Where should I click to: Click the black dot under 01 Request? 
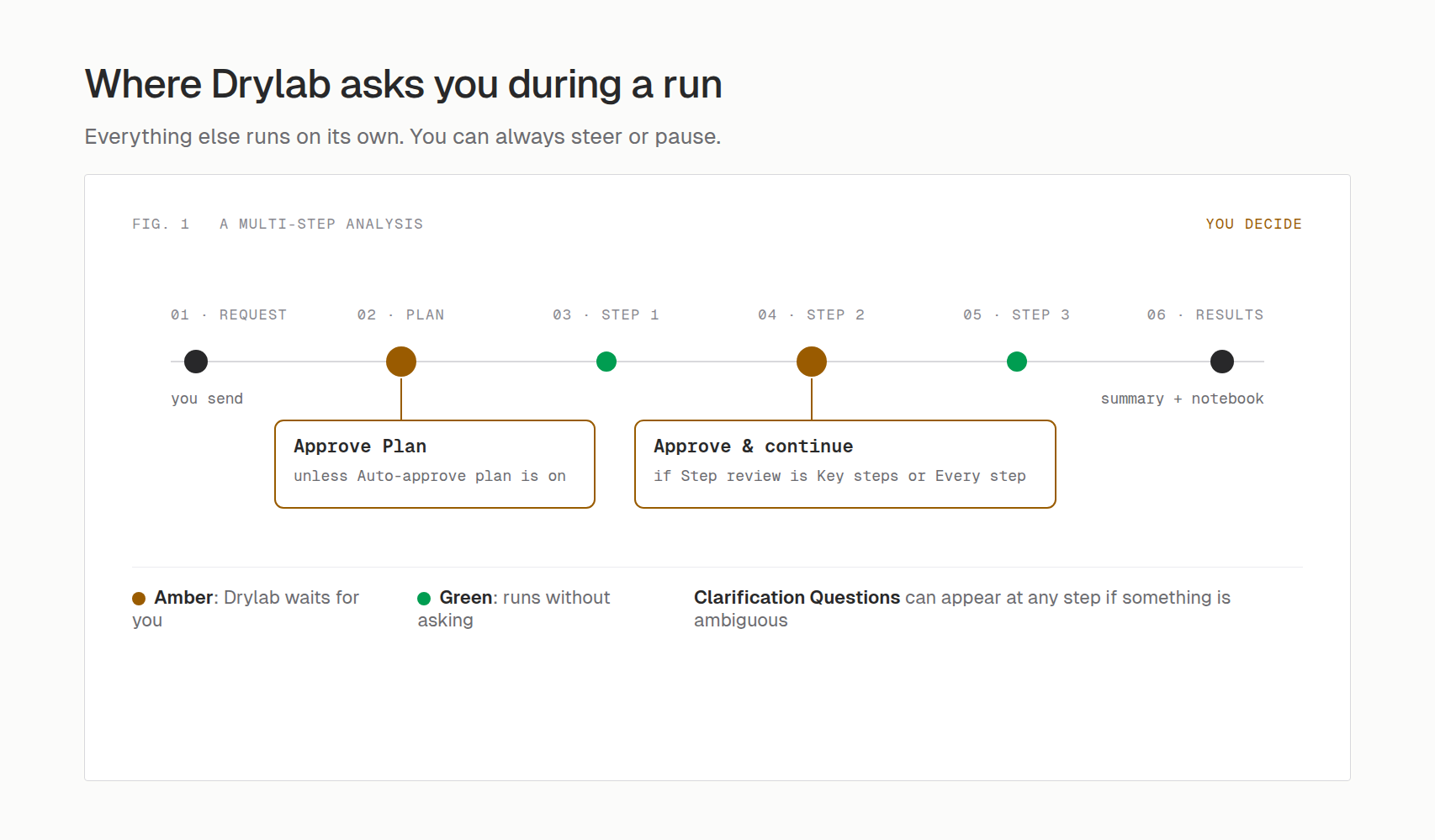tap(196, 362)
